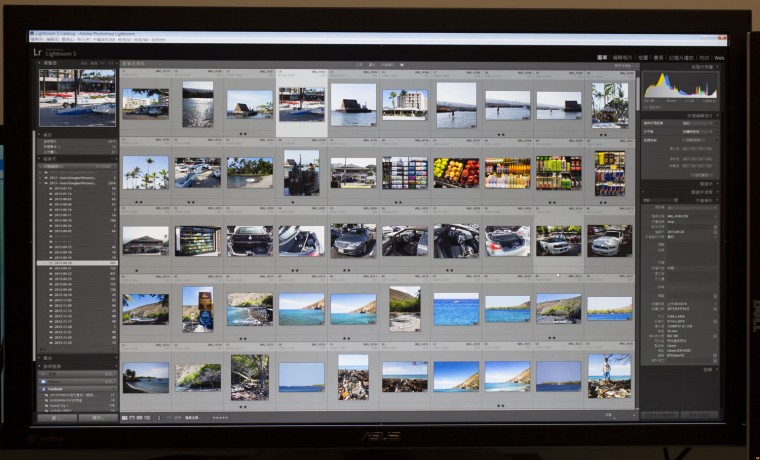Open the Library menu in menu bar
Image resolution: width=760 pixels, height=460 pixels.
67,40
